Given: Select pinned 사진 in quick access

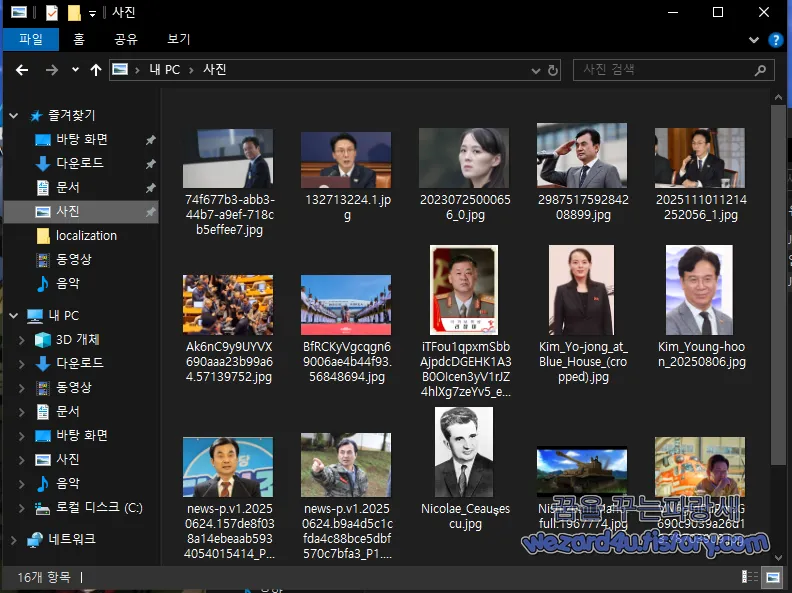Looking at the screenshot, I should click(x=80, y=212).
